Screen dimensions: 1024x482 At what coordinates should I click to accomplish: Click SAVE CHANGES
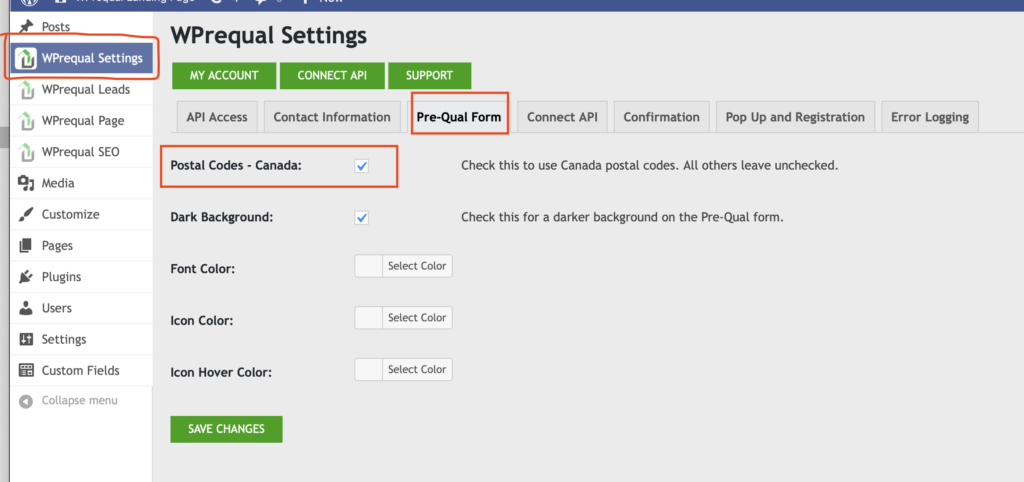point(226,429)
